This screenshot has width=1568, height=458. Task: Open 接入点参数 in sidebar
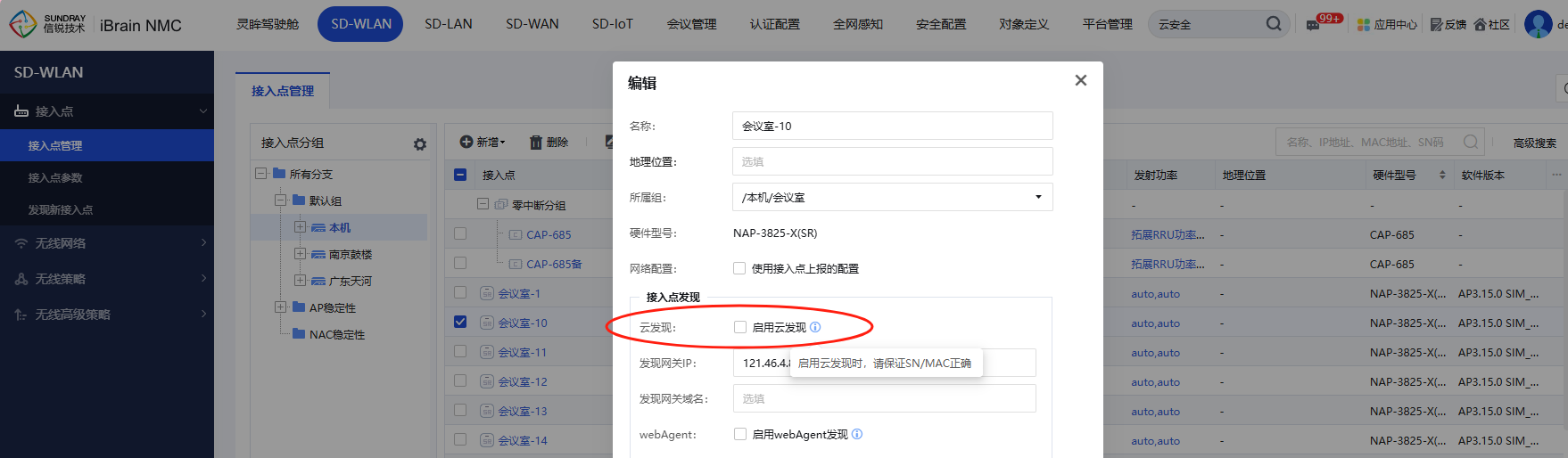click(x=55, y=177)
